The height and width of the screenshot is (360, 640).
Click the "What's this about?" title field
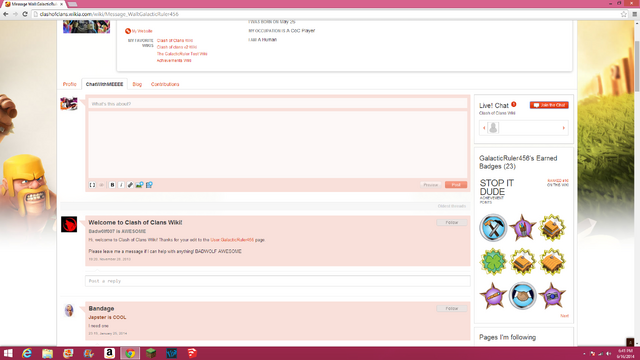[278, 104]
